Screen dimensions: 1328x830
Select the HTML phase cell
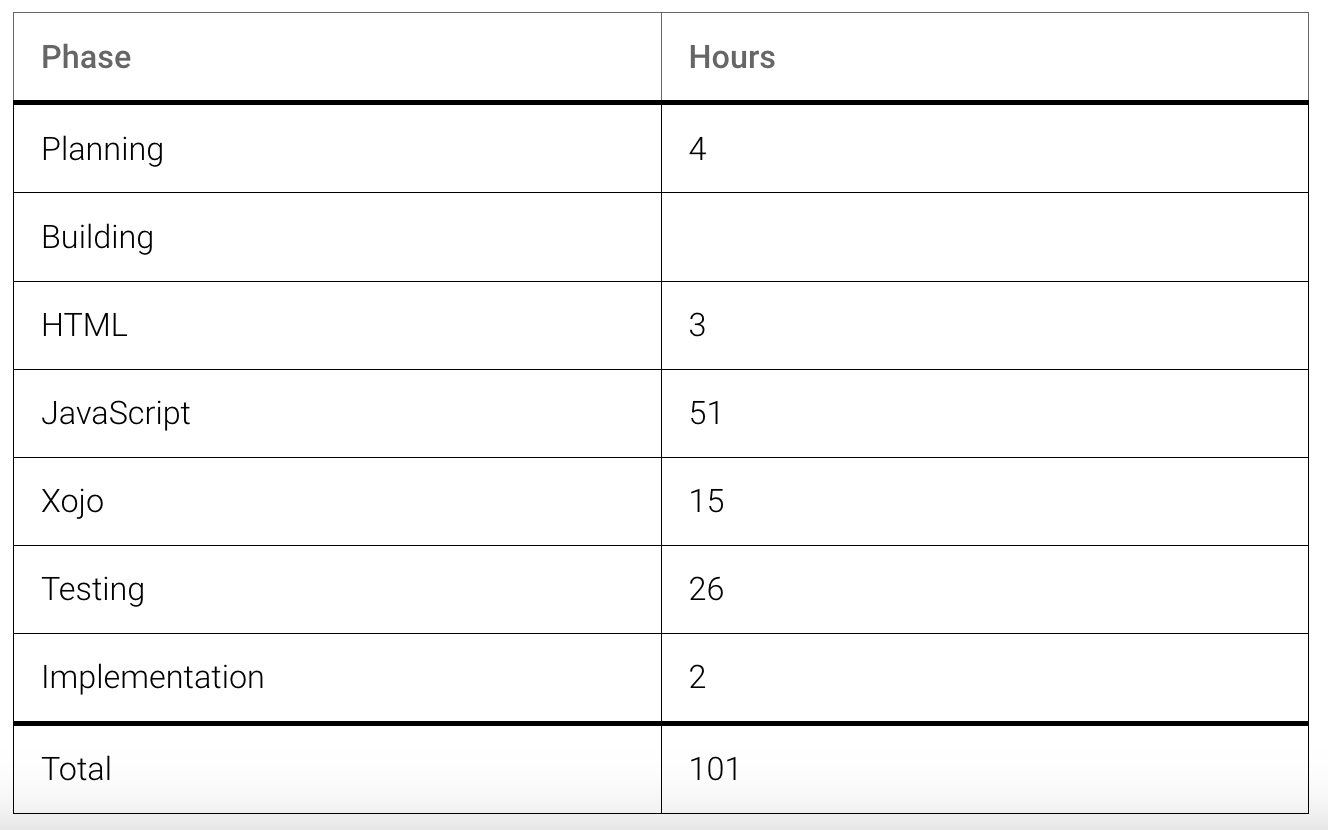click(84, 325)
